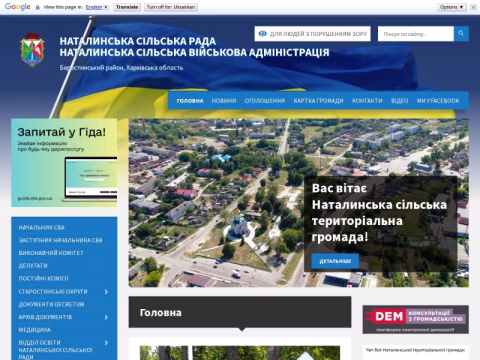Open the ВІДЕО menu item
Image resolution: width=480 pixels, height=360 pixels.
click(x=399, y=101)
